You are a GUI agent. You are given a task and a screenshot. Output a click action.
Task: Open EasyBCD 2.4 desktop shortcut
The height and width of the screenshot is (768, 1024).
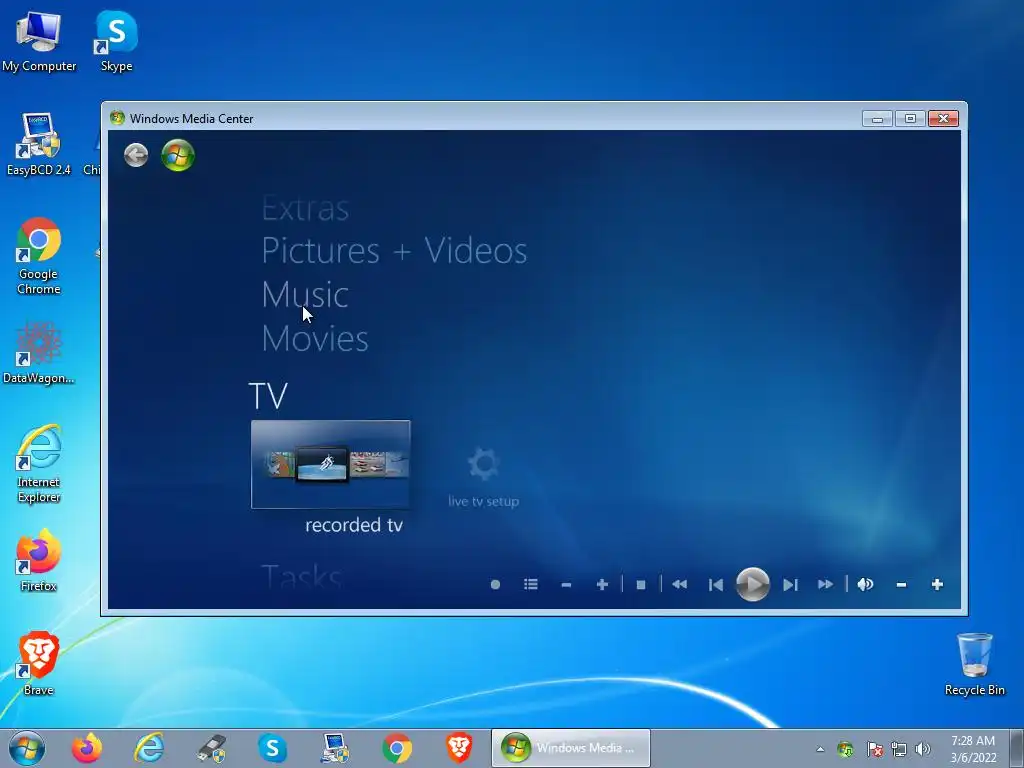pyautogui.click(x=39, y=144)
